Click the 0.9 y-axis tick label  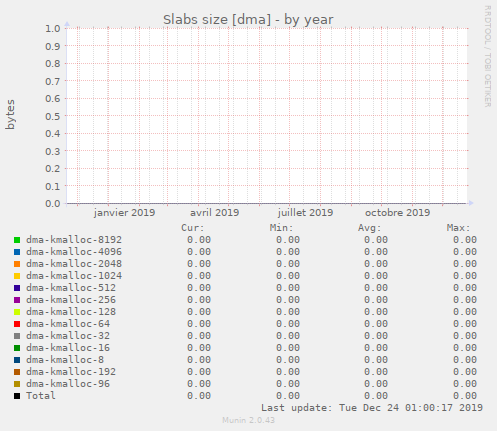tap(53, 46)
